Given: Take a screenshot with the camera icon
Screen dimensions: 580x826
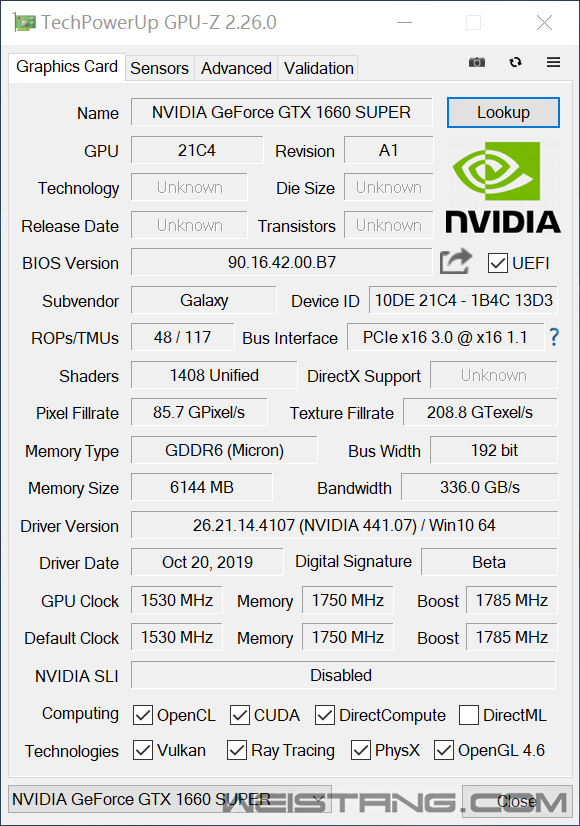Looking at the screenshot, I should point(477,62).
